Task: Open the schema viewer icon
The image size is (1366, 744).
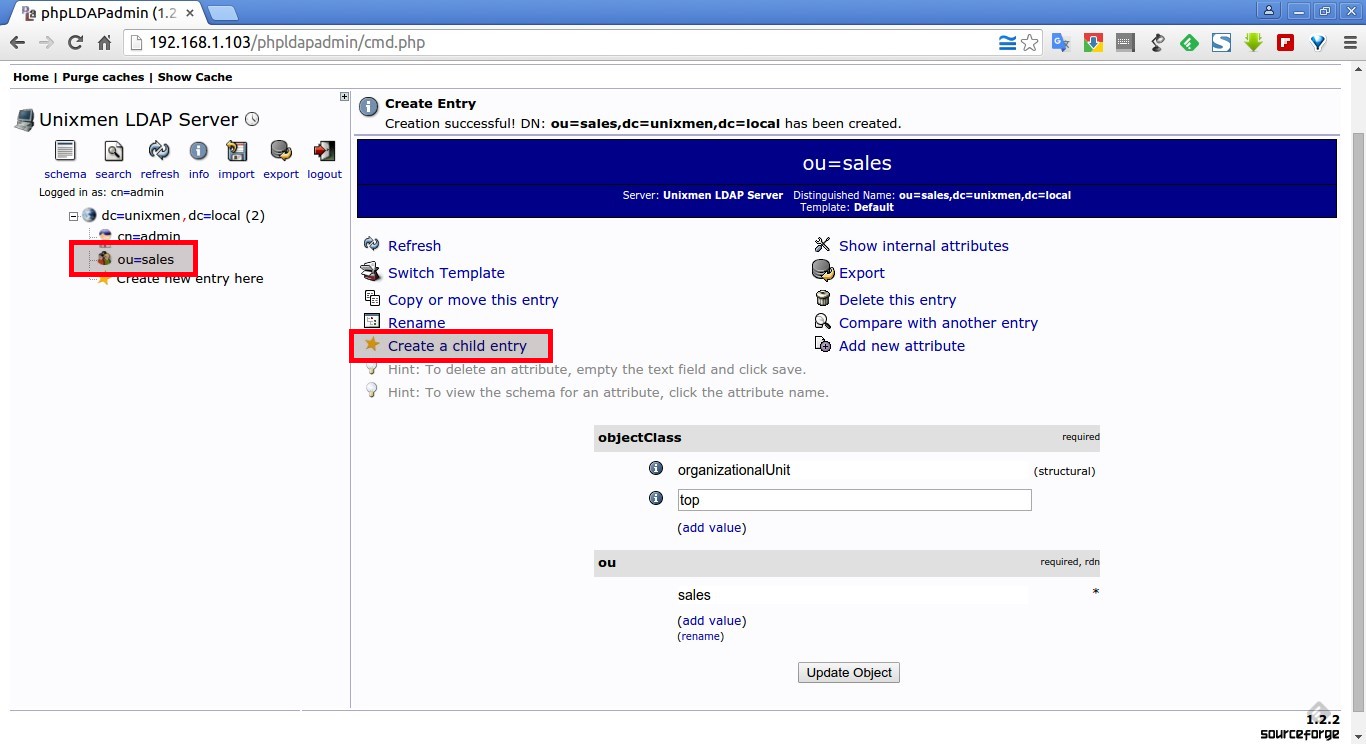Action: [x=65, y=151]
